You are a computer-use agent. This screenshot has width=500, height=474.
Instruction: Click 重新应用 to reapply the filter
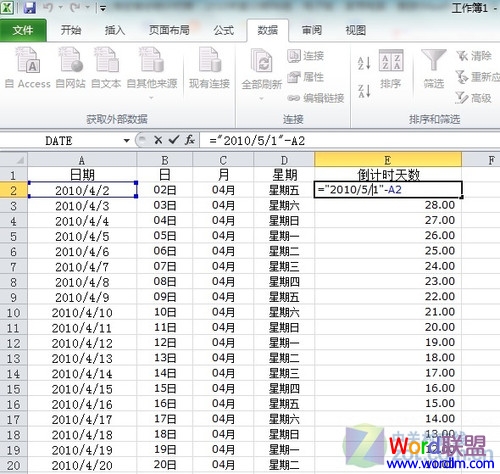[x=477, y=77]
